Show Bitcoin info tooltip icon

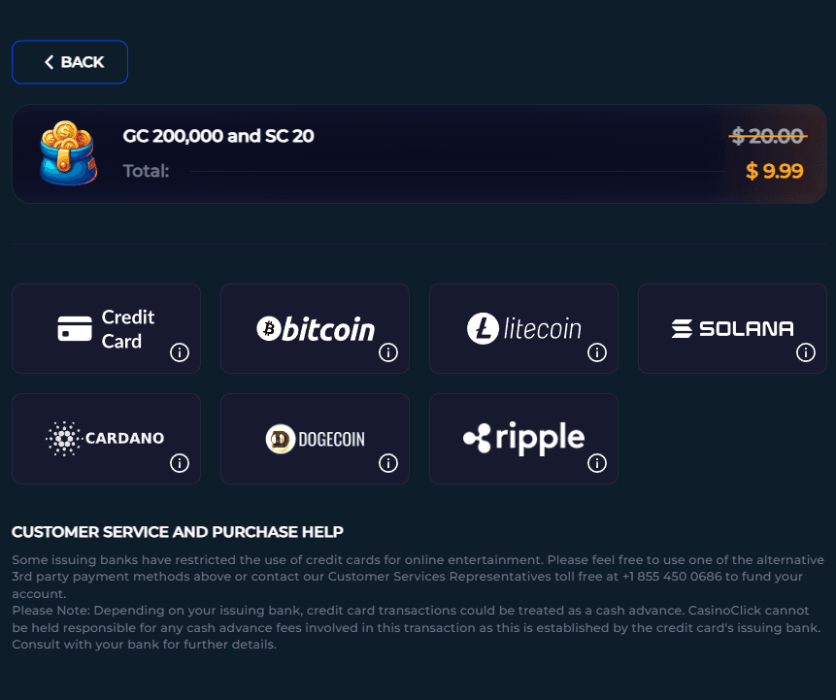tap(389, 352)
